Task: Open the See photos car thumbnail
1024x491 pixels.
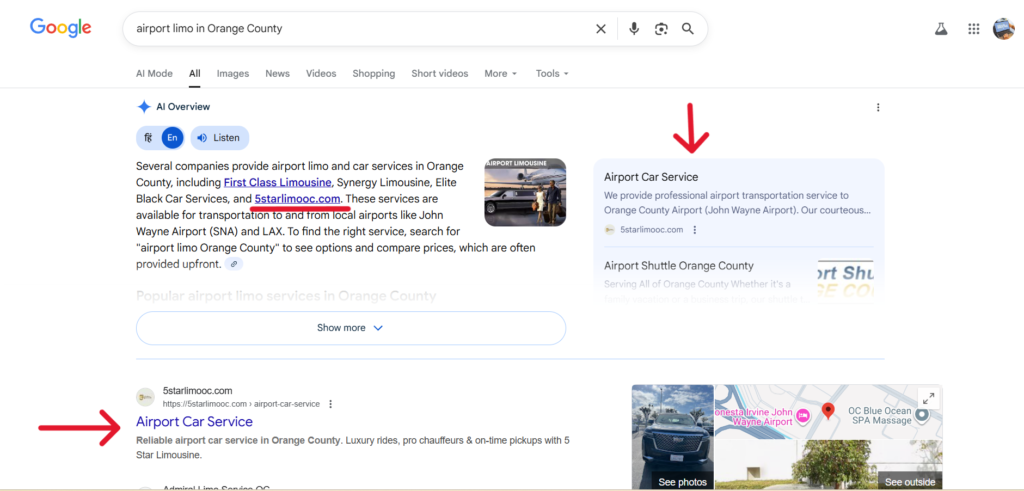Action: tap(673, 437)
